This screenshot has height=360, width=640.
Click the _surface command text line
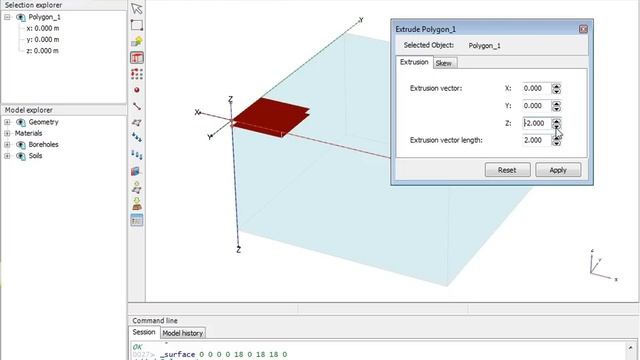pos(224,354)
